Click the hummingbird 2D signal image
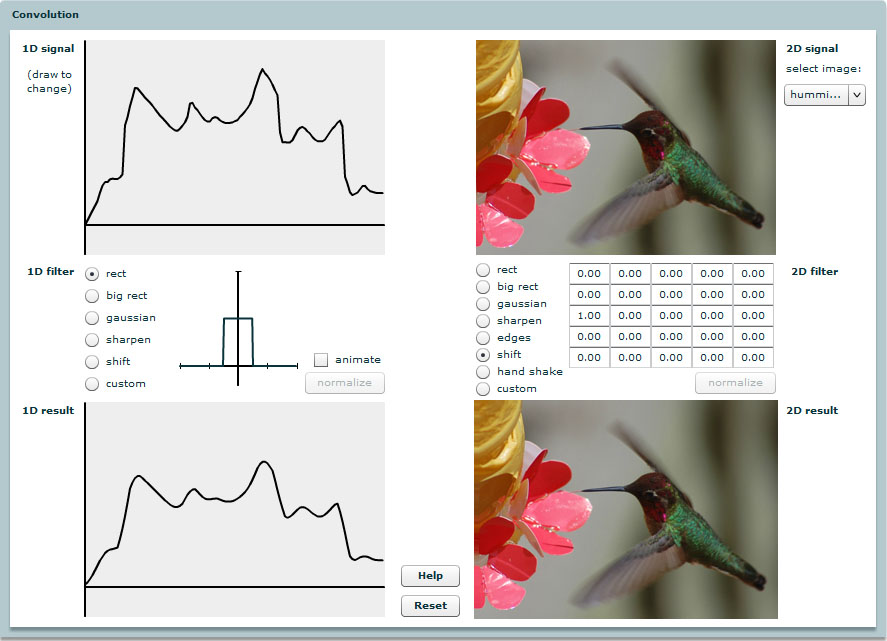The image size is (887, 641). point(626,147)
